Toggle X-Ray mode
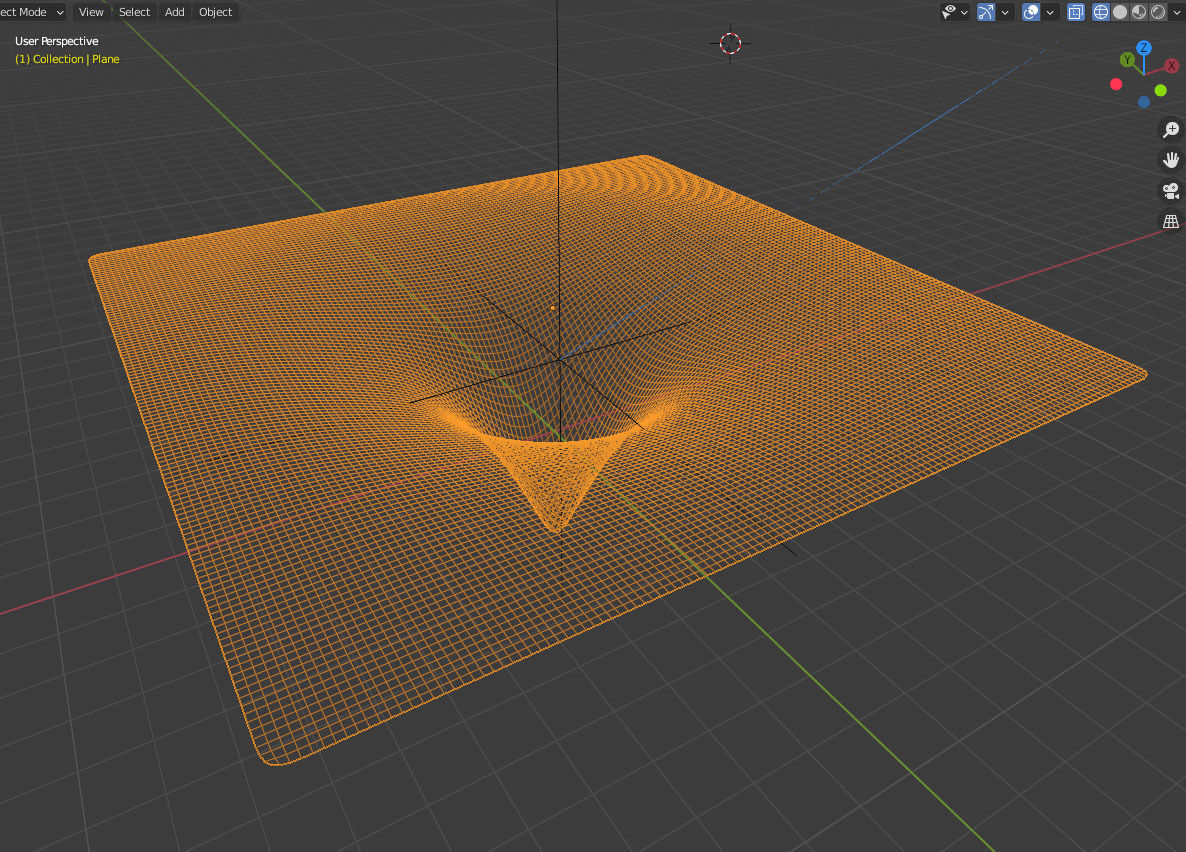 click(1076, 12)
